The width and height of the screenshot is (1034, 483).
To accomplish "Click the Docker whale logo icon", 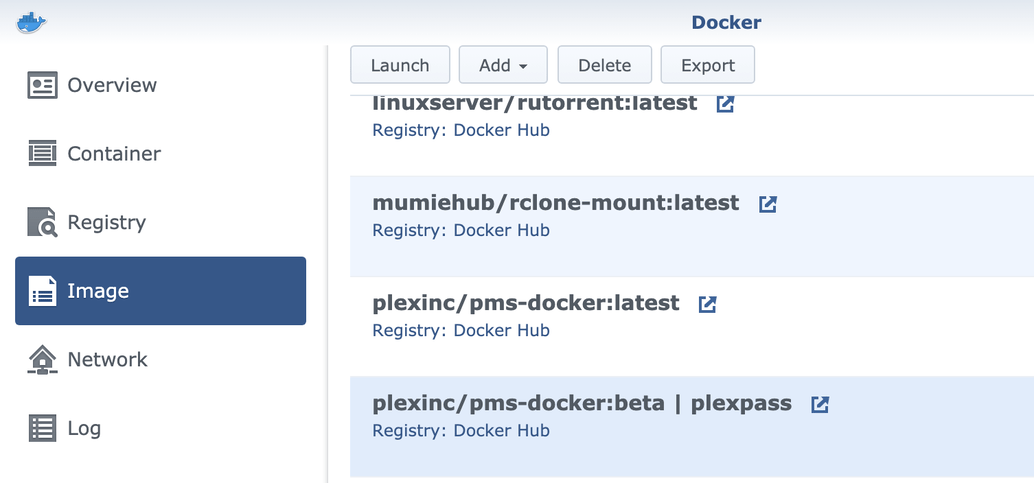I will 31,22.
